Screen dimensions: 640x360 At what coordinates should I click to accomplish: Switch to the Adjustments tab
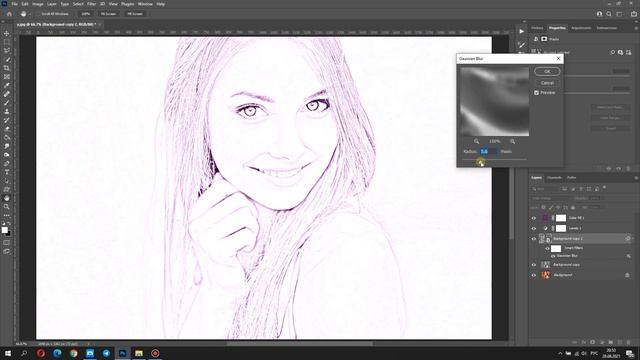coord(581,28)
